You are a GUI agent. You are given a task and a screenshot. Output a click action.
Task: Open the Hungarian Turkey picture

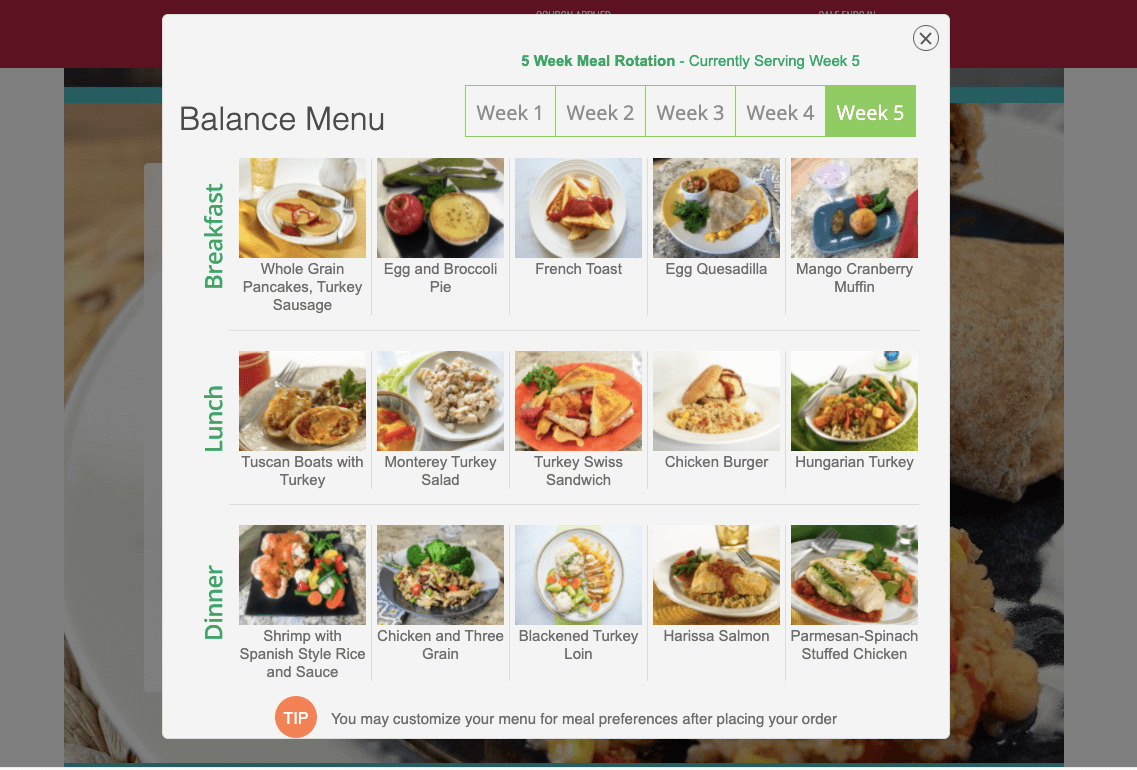point(854,401)
